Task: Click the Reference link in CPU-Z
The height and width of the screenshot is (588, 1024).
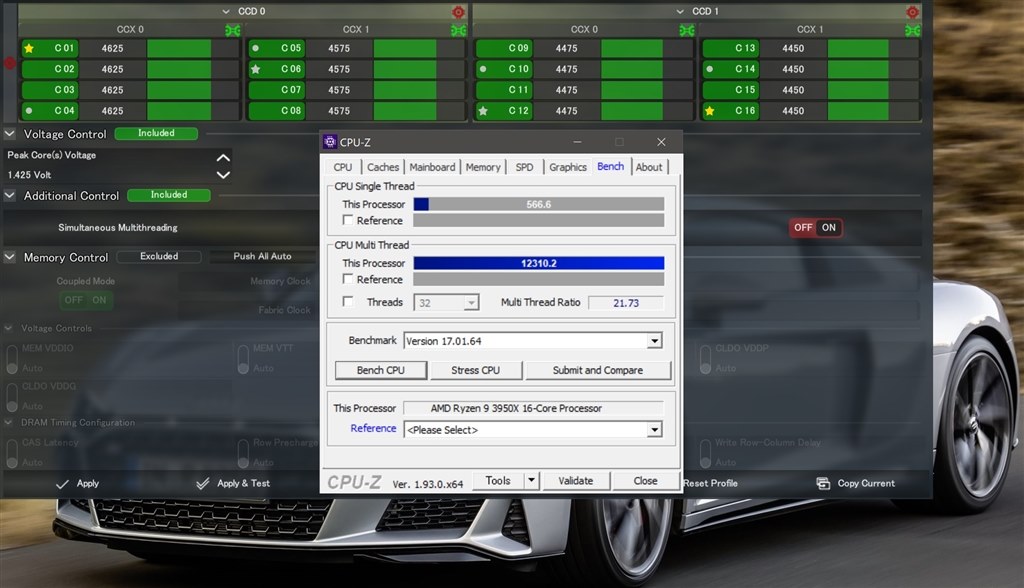Action: tap(373, 429)
